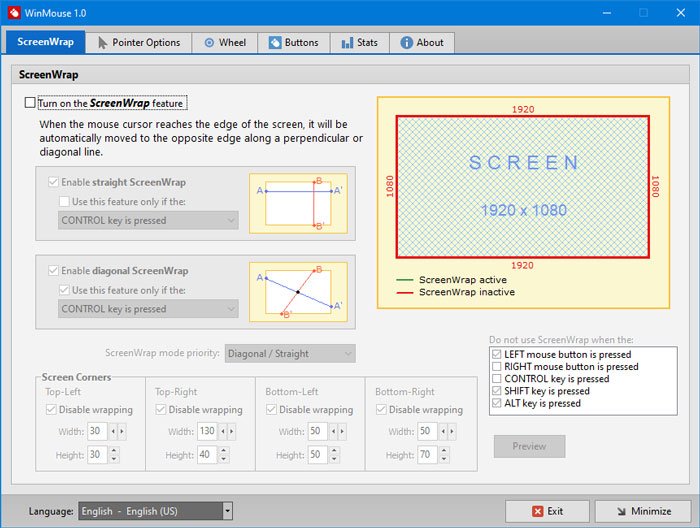This screenshot has height=528, width=700.
Task: Open the About tab
Action: [x=422, y=43]
